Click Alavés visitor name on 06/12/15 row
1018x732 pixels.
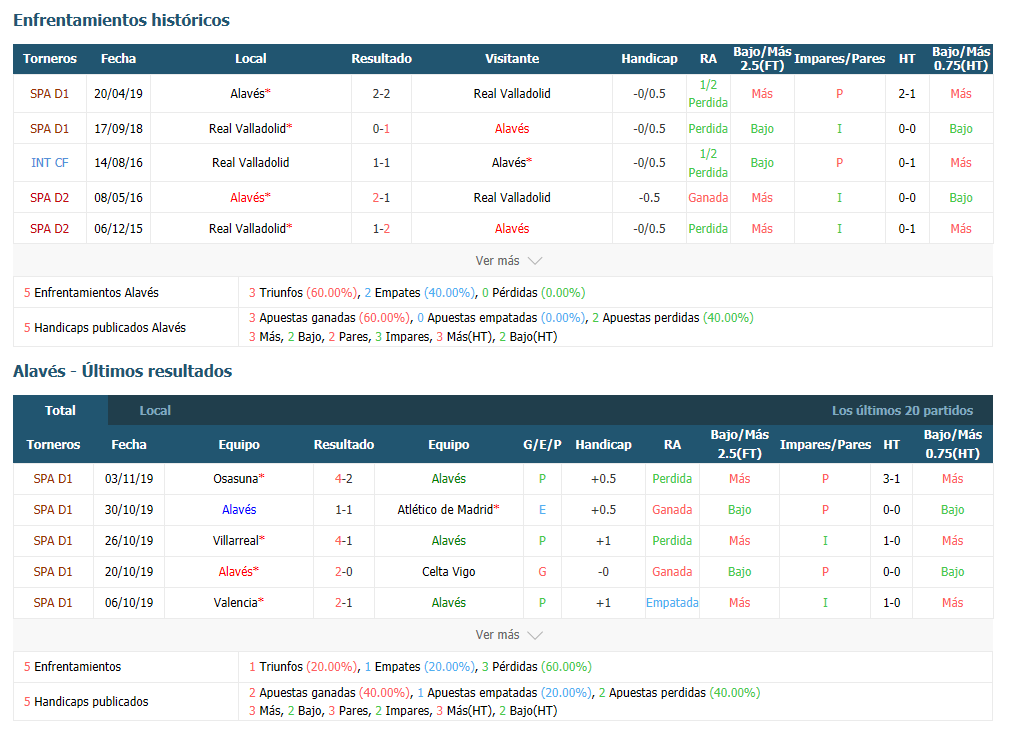512,229
